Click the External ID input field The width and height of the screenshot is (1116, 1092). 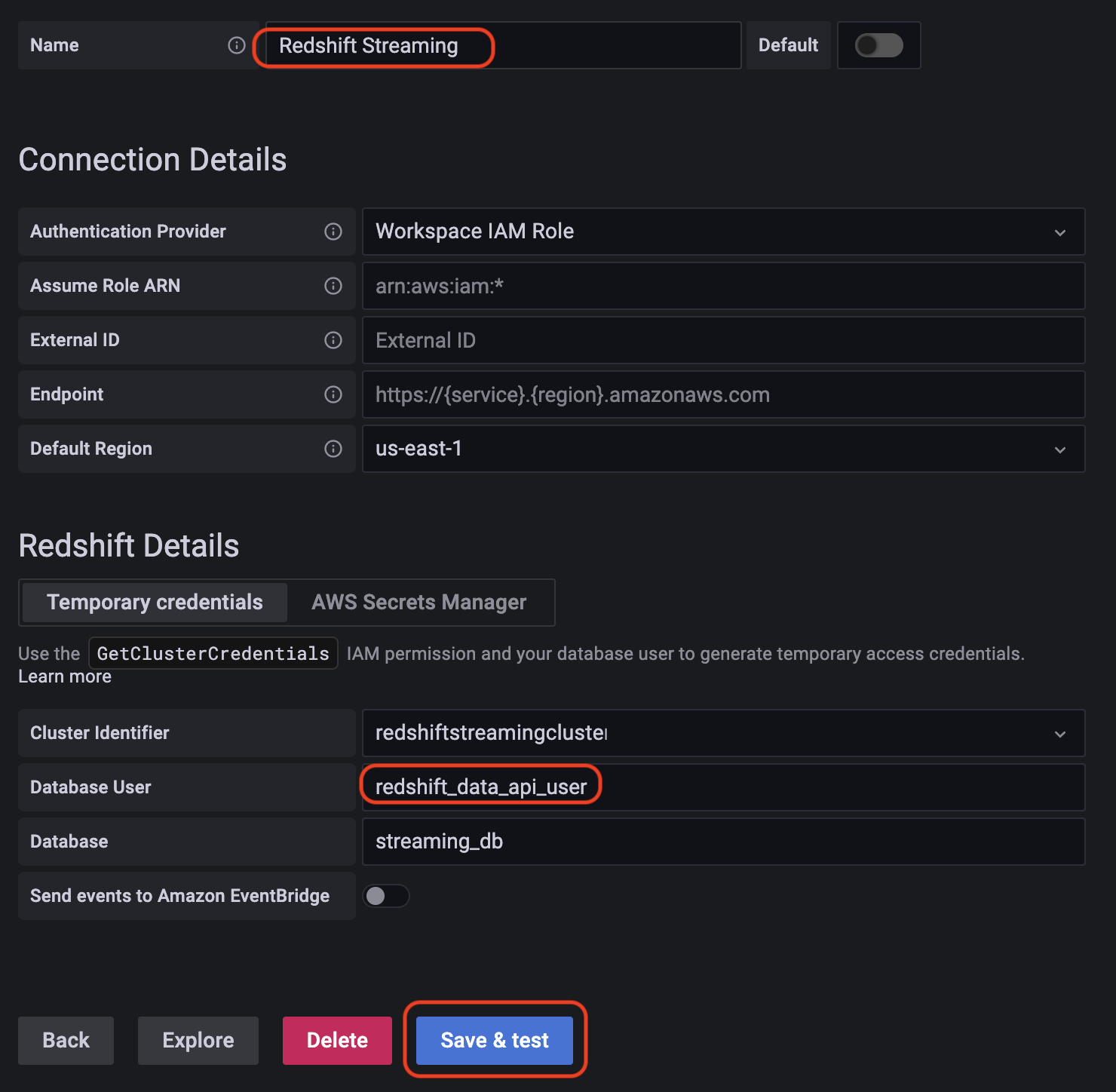(724, 340)
